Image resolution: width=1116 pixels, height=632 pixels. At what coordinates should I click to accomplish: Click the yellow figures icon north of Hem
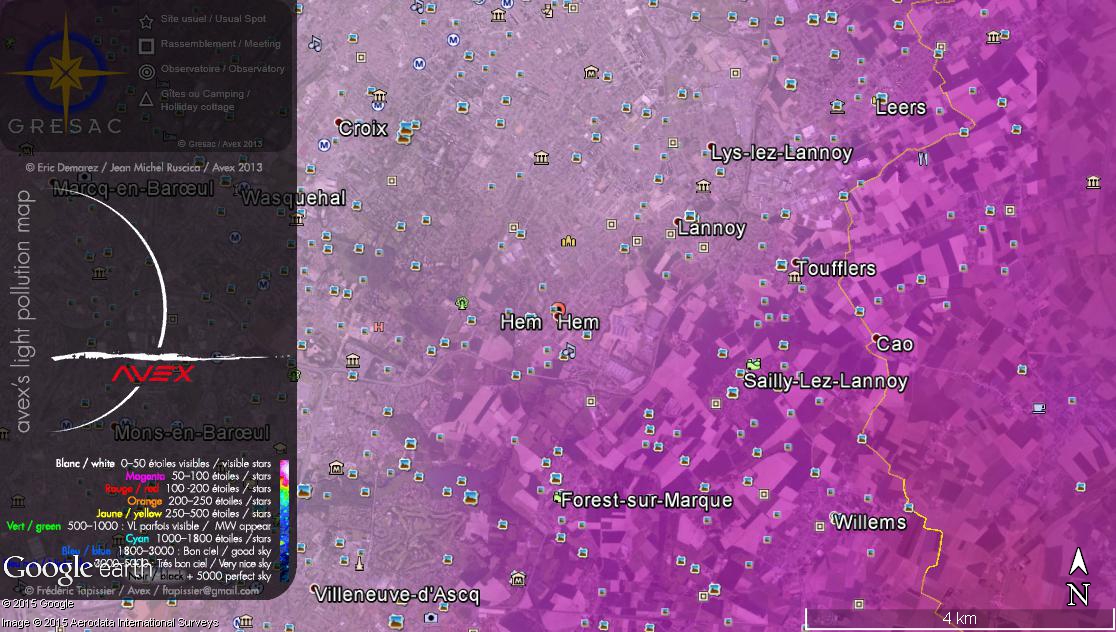568,241
